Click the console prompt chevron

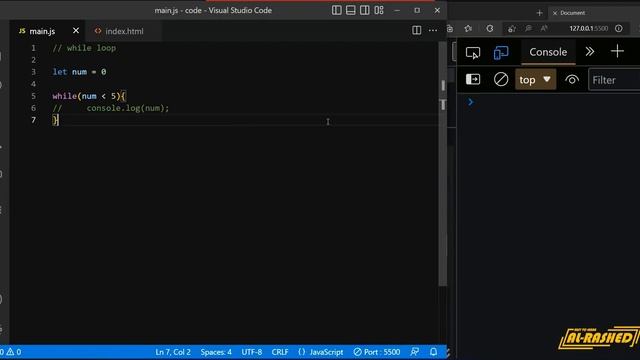click(x=470, y=102)
